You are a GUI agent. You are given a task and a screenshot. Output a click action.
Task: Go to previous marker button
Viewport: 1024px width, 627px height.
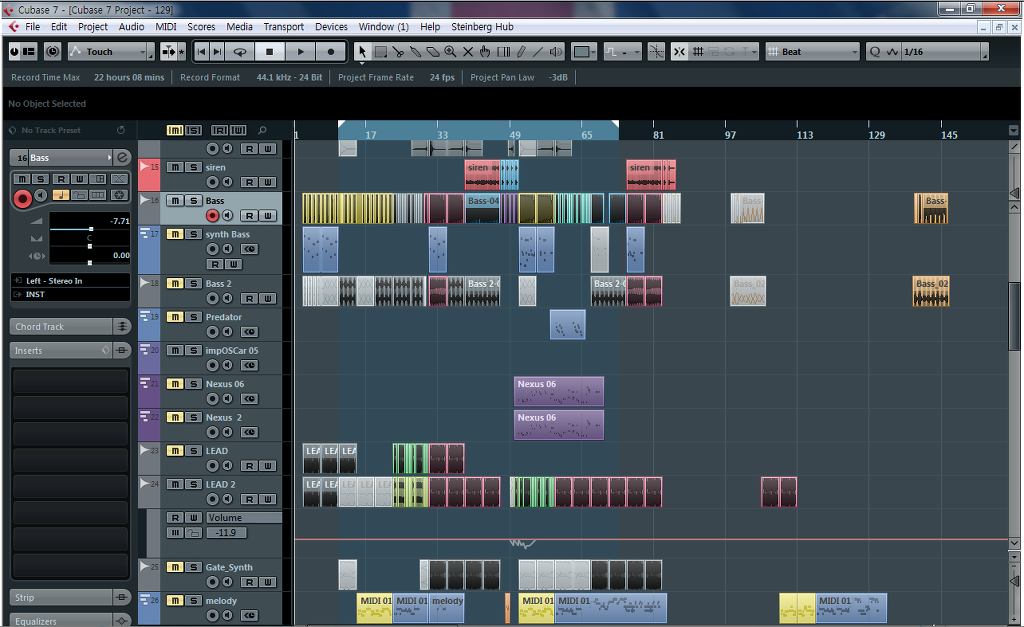(202, 52)
